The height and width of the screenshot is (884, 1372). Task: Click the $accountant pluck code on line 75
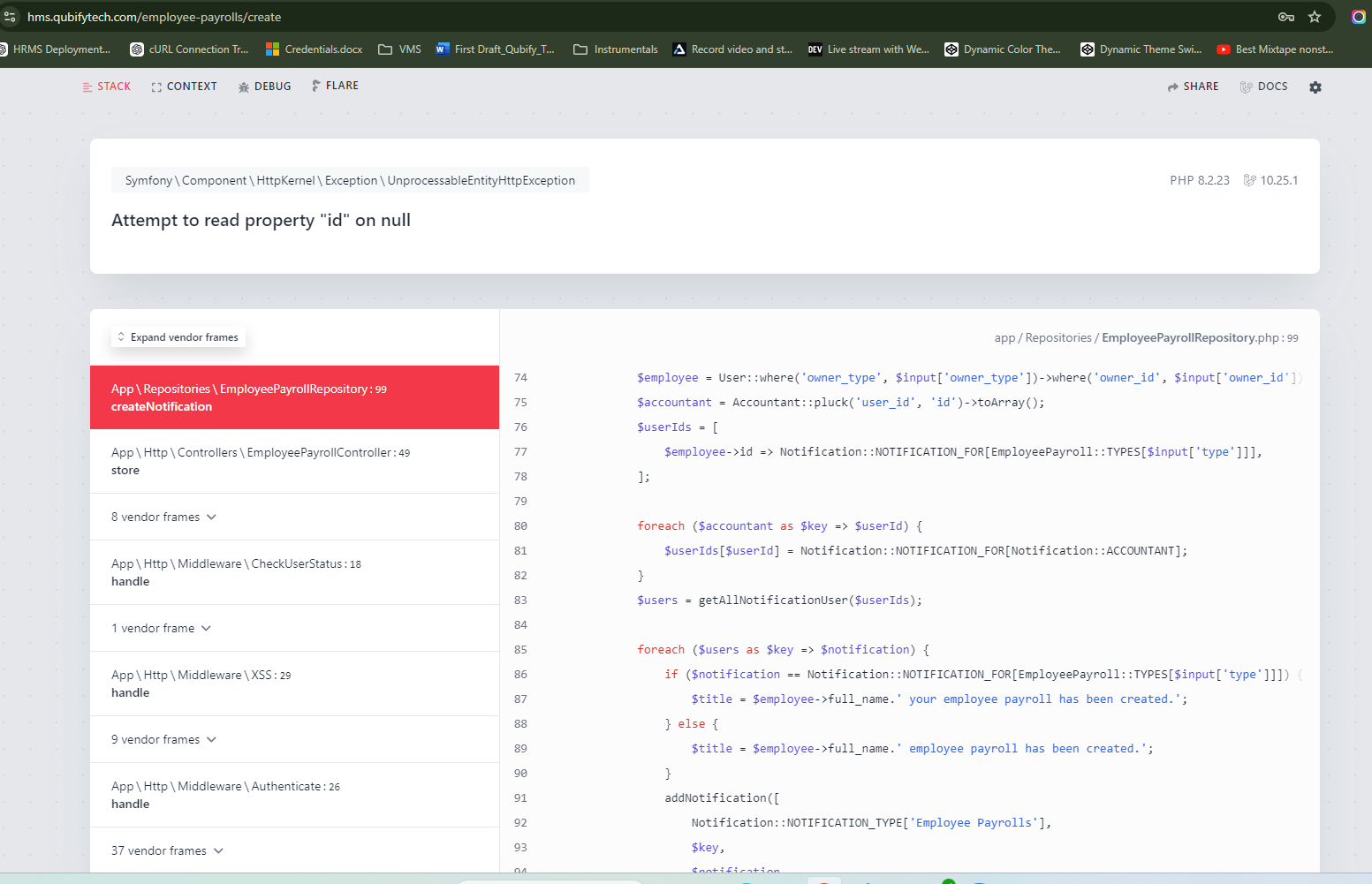[840, 402]
